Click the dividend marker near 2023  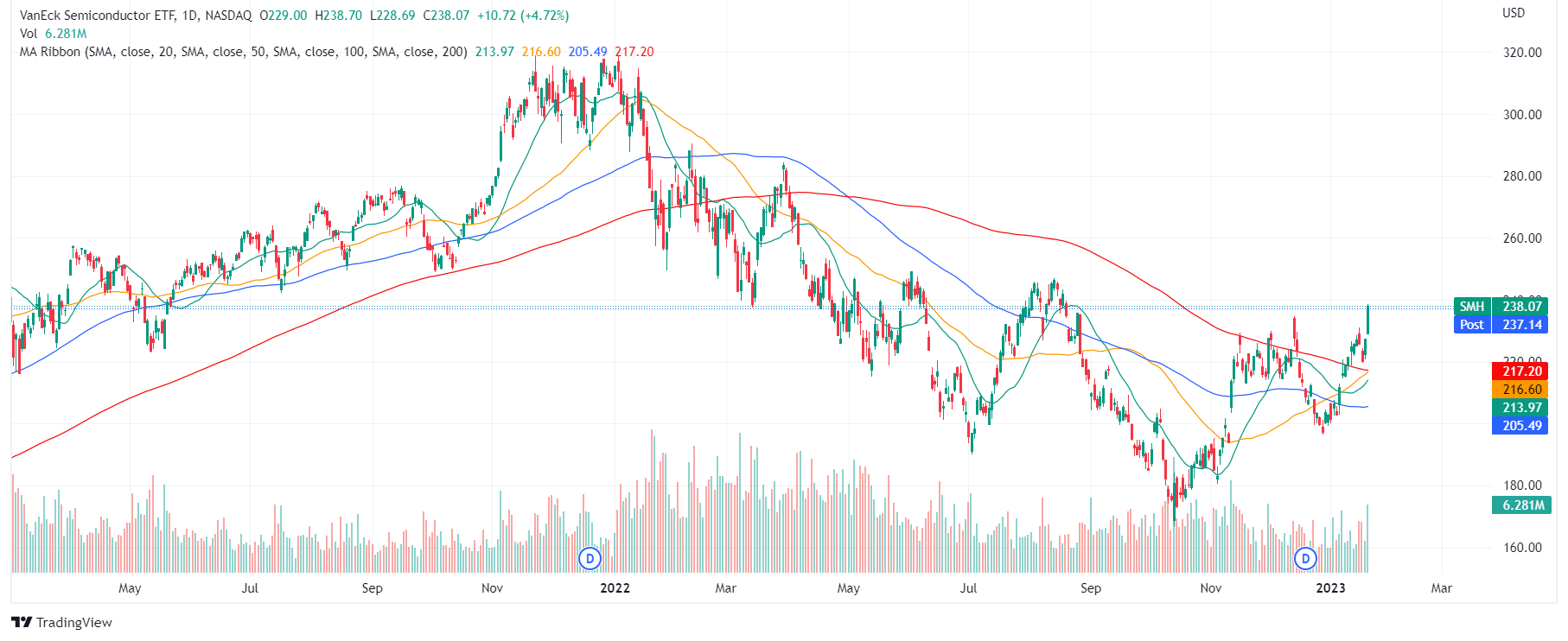coord(1305,559)
